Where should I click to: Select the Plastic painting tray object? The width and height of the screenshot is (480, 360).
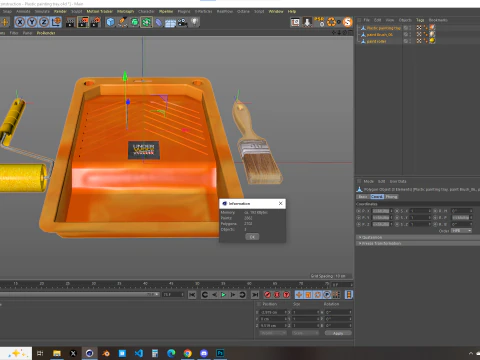click(384, 28)
